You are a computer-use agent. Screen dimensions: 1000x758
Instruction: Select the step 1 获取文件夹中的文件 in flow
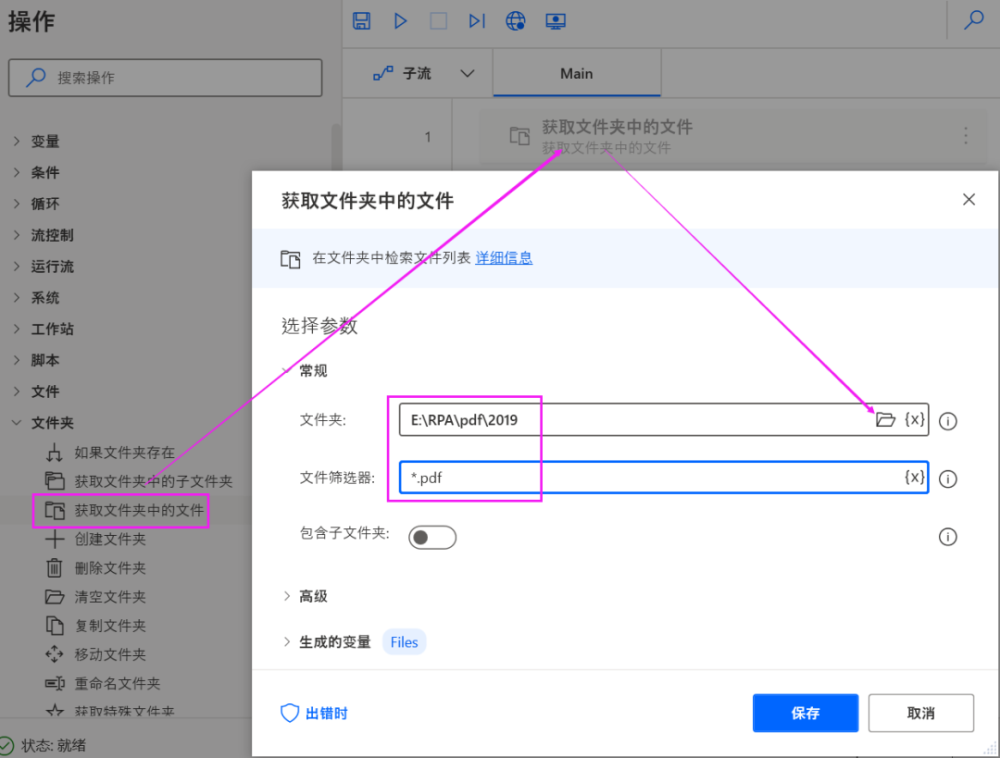(732, 136)
